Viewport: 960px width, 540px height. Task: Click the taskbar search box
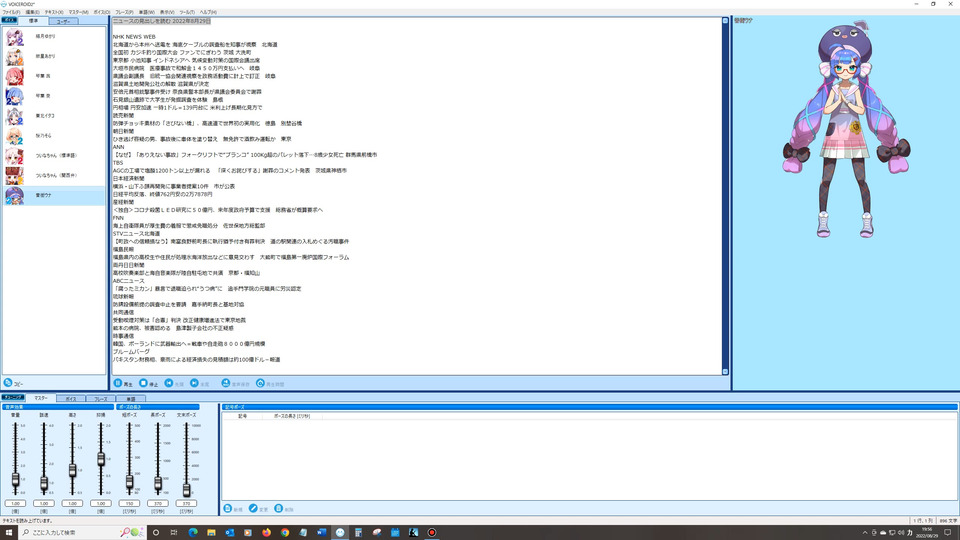(83, 533)
